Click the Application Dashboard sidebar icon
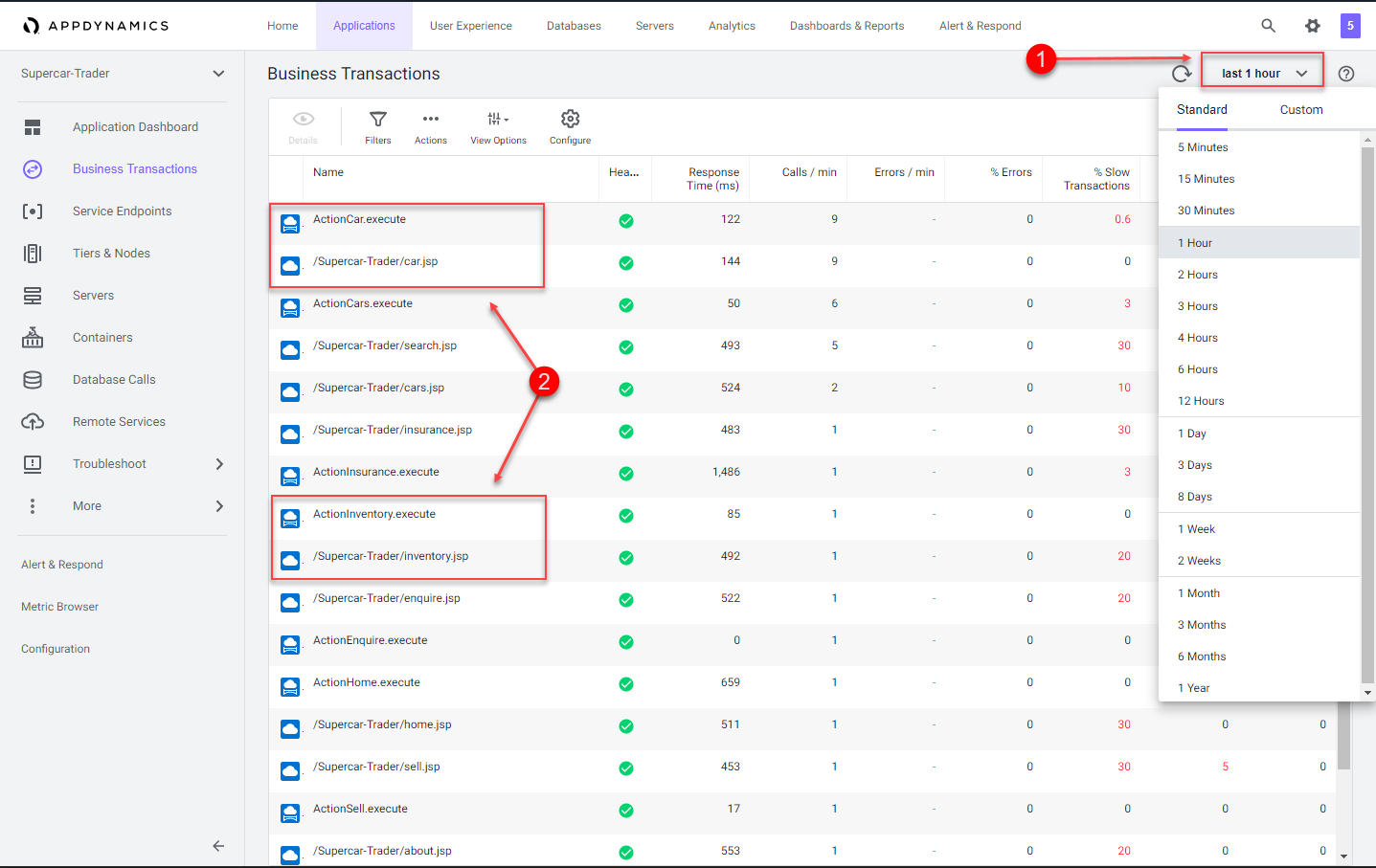The width and height of the screenshot is (1376, 868). tap(33, 127)
